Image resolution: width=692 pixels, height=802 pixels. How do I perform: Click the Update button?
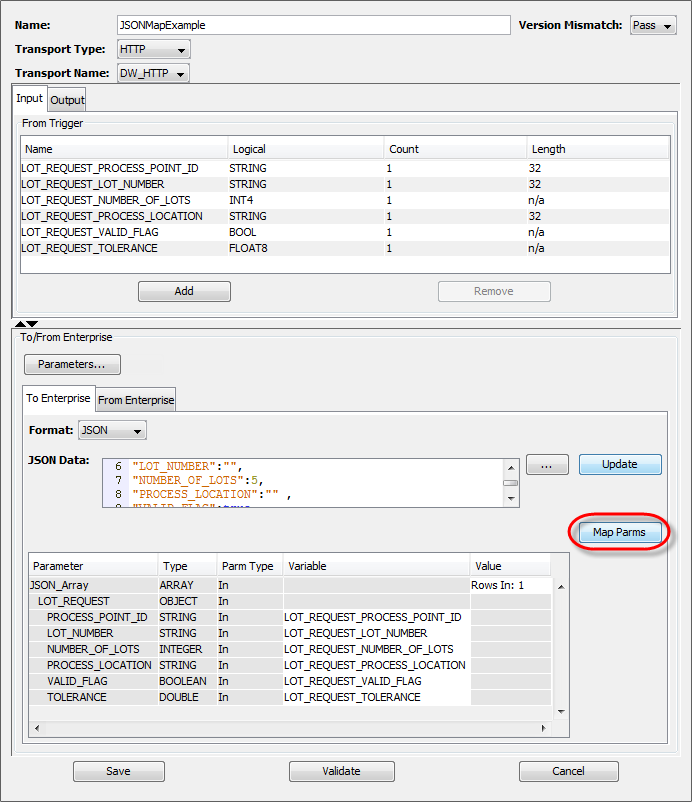pyautogui.click(x=620, y=465)
